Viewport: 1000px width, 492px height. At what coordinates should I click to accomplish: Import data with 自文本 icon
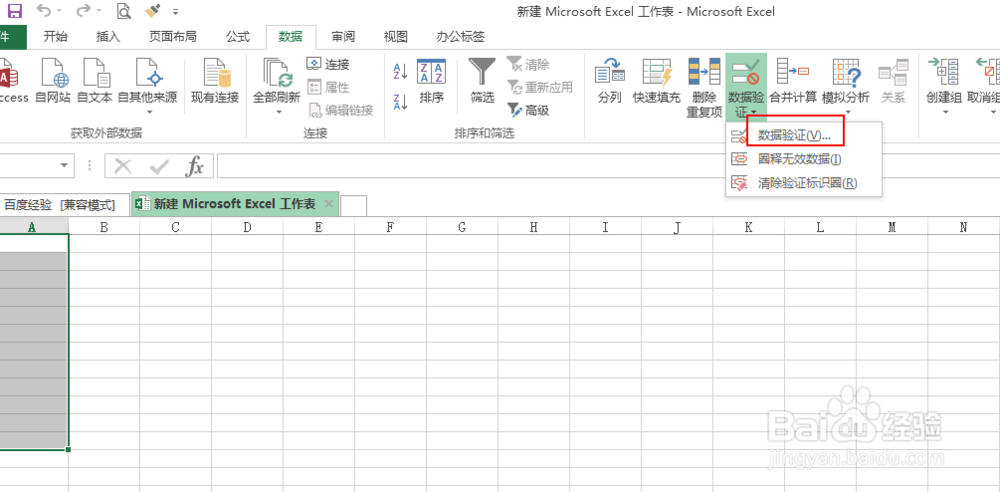tap(94, 81)
